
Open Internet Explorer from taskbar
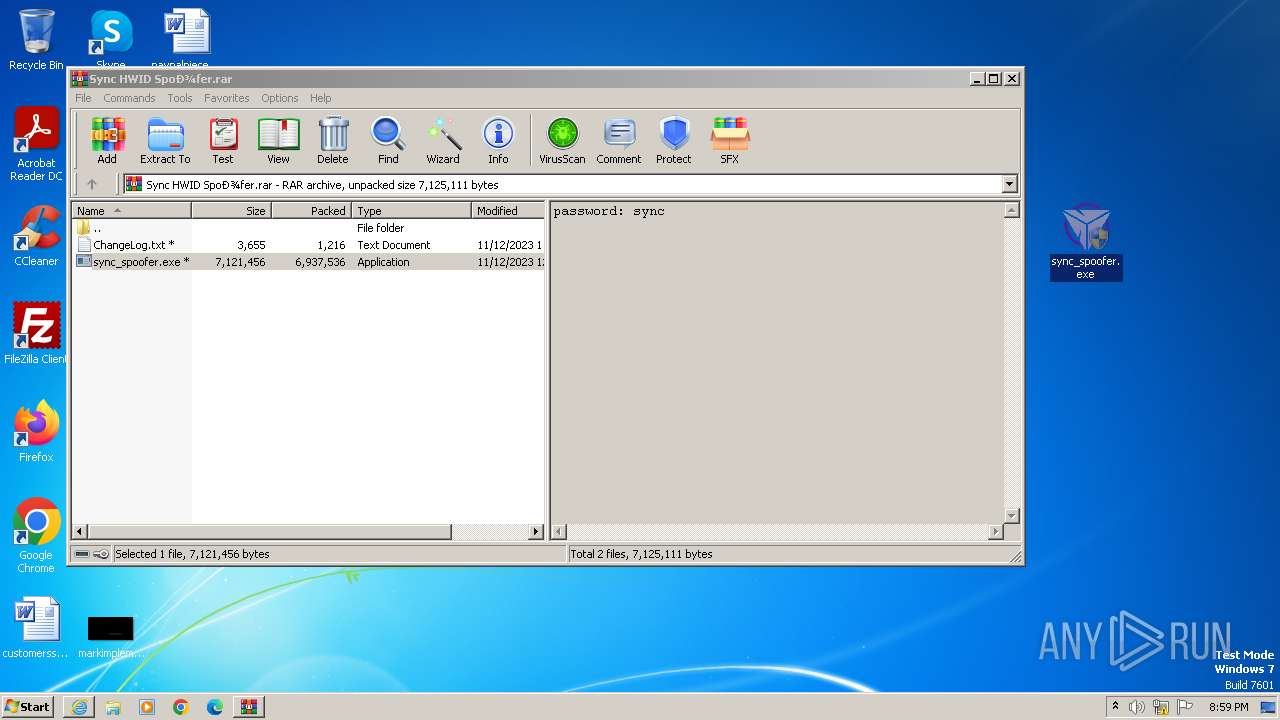[x=79, y=707]
